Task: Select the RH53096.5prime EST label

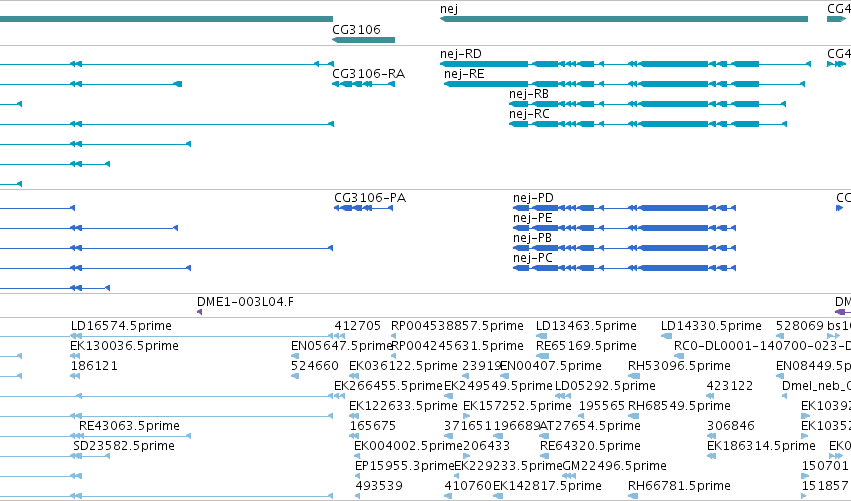Action: (679, 366)
